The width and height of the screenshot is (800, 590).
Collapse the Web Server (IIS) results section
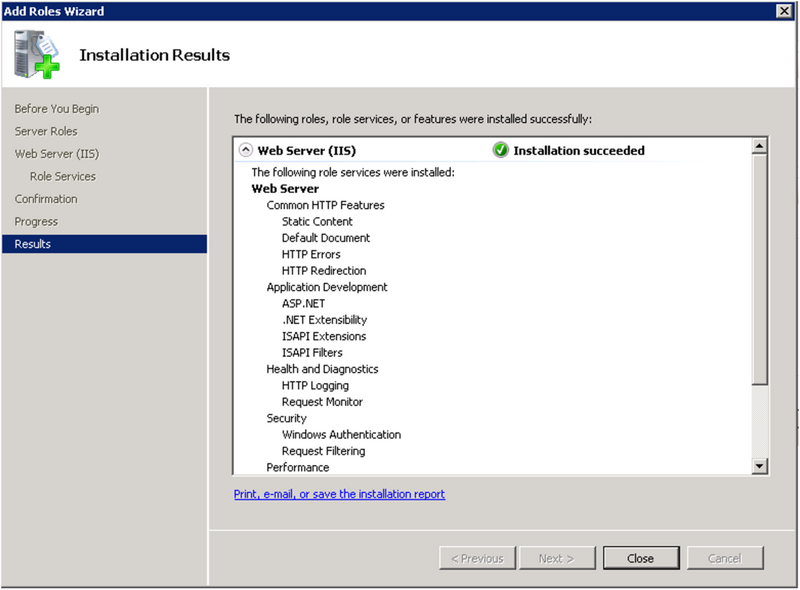pos(245,148)
